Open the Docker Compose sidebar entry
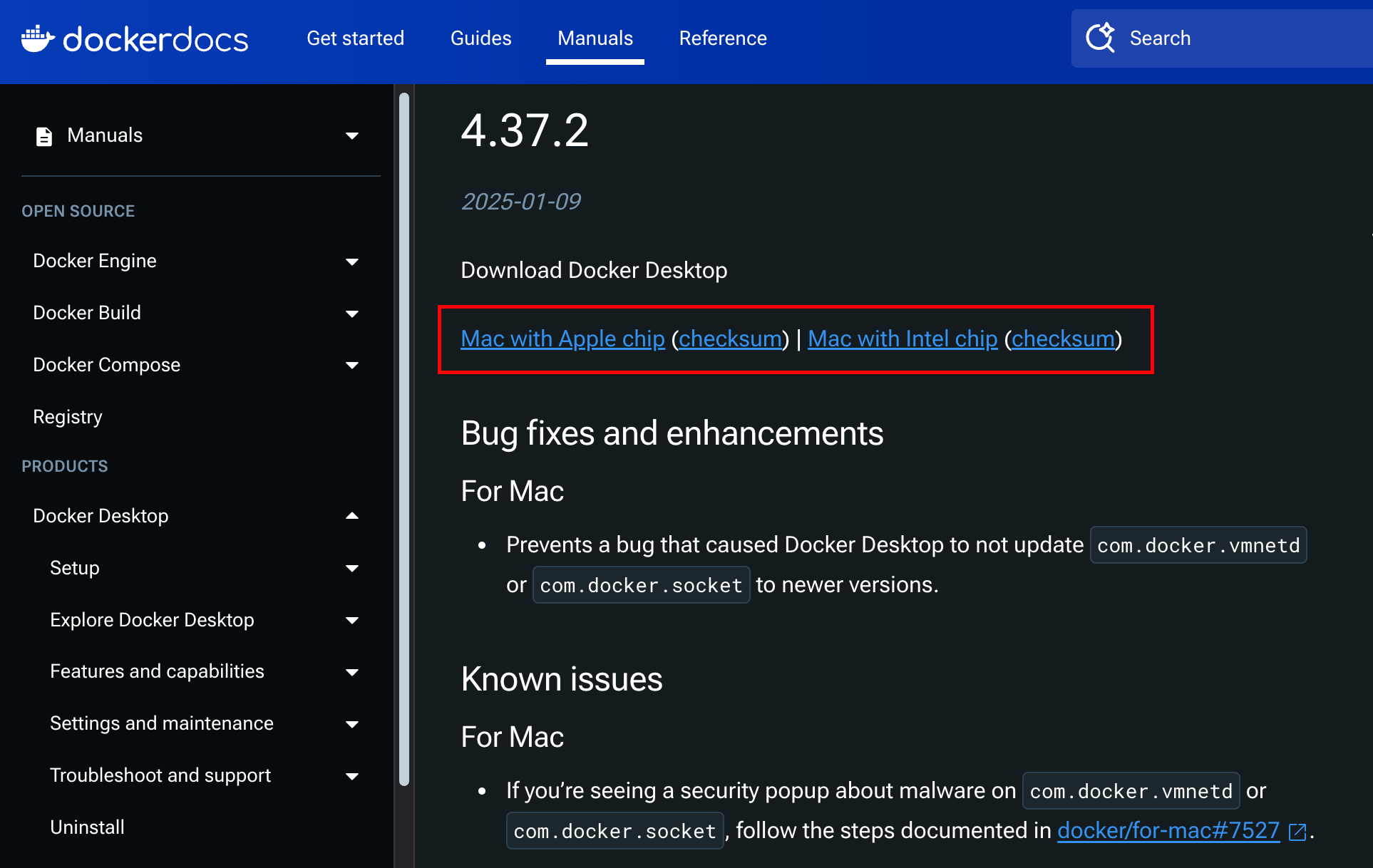1373x868 pixels. (x=107, y=365)
